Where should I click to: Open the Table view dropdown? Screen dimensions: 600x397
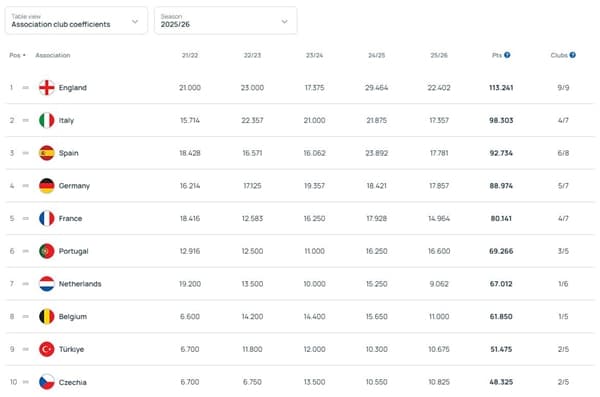(76, 21)
